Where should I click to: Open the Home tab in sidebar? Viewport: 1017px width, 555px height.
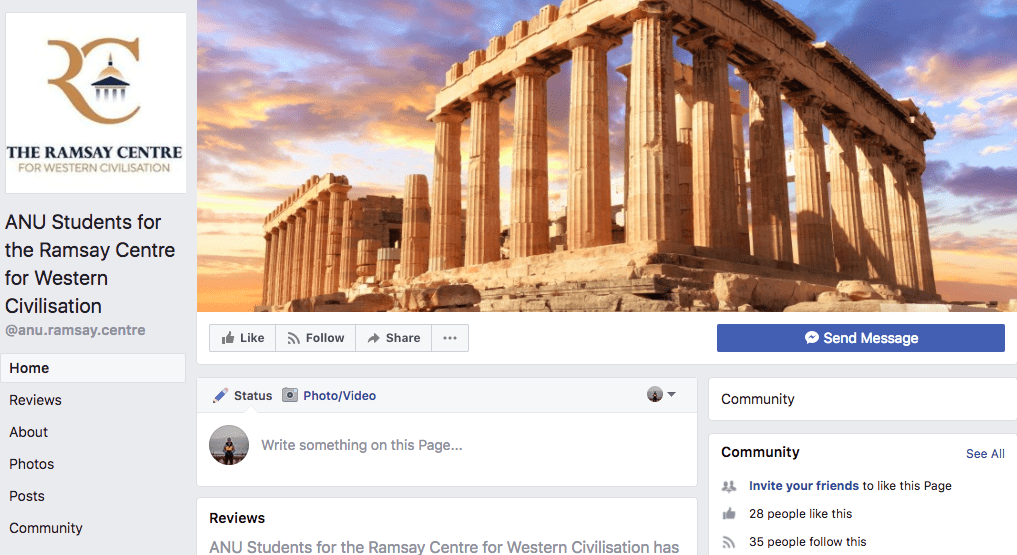point(93,368)
